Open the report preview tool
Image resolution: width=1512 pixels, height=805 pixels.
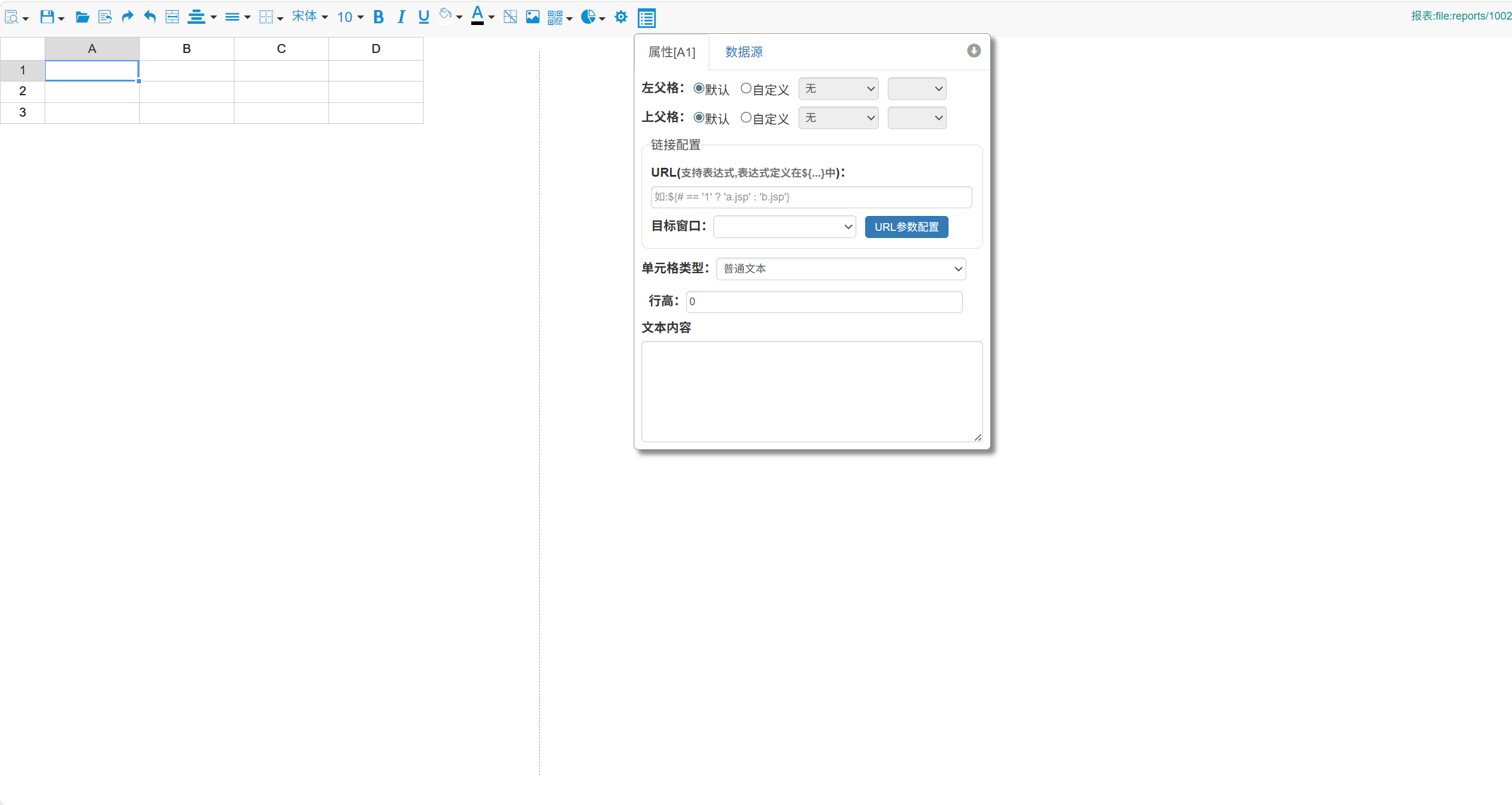pyautogui.click(x=11, y=17)
